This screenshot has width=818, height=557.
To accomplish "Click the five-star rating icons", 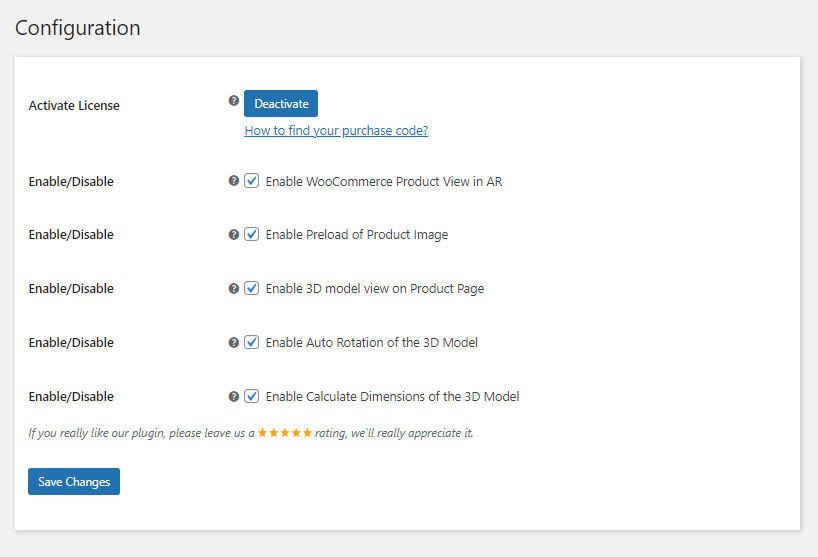I will pyautogui.click(x=285, y=432).
